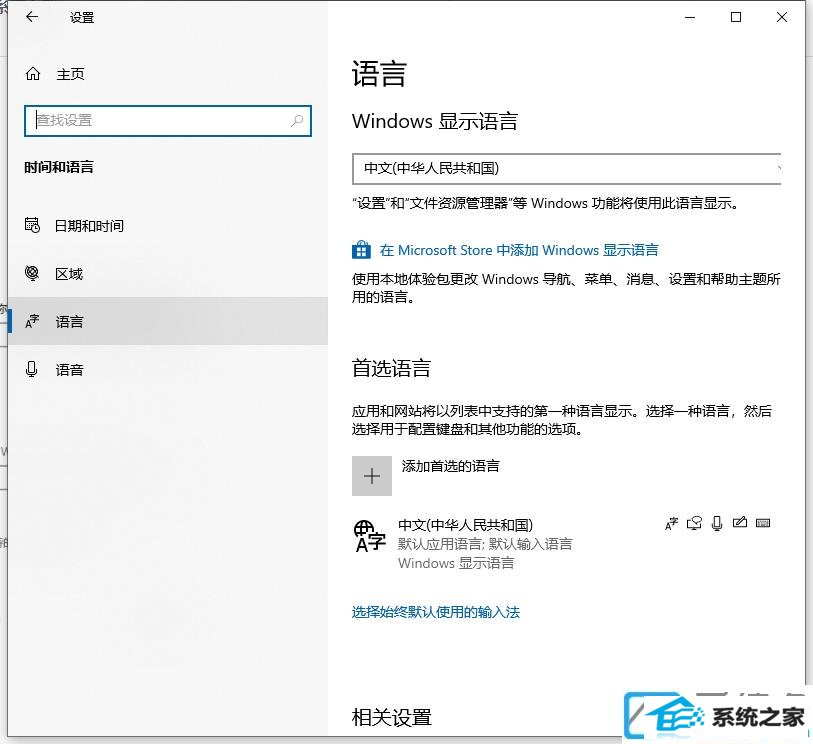Select 区域 in the sidebar
The height and width of the screenshot is (744, 813).
168,273
